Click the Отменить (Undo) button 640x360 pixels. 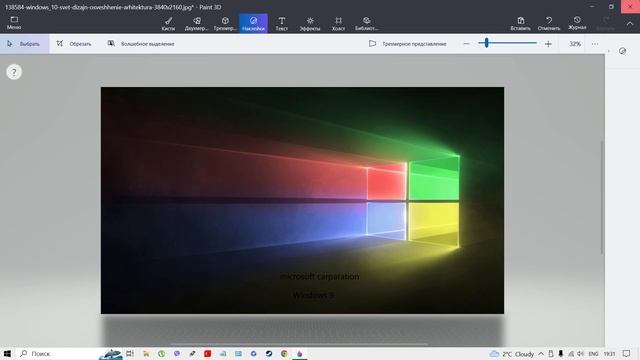549,24
